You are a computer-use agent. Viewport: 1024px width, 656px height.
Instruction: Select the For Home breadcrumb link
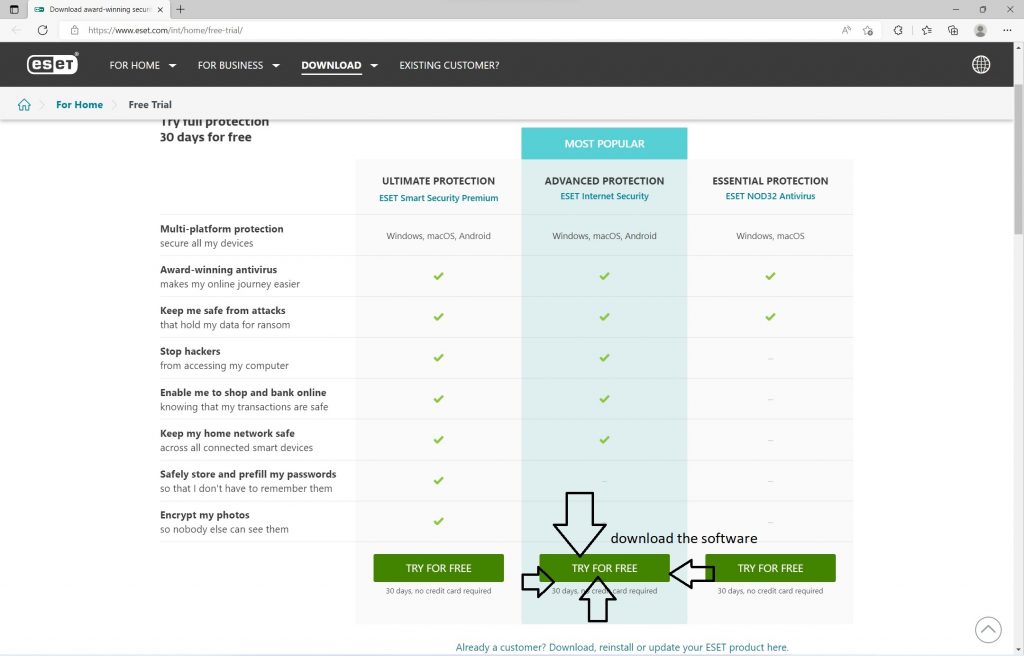[79, 105]
